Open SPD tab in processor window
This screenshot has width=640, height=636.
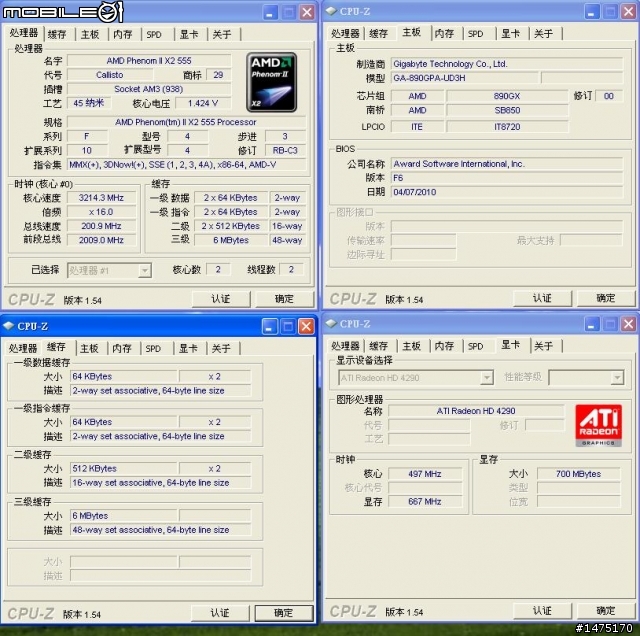coord(154,34)
